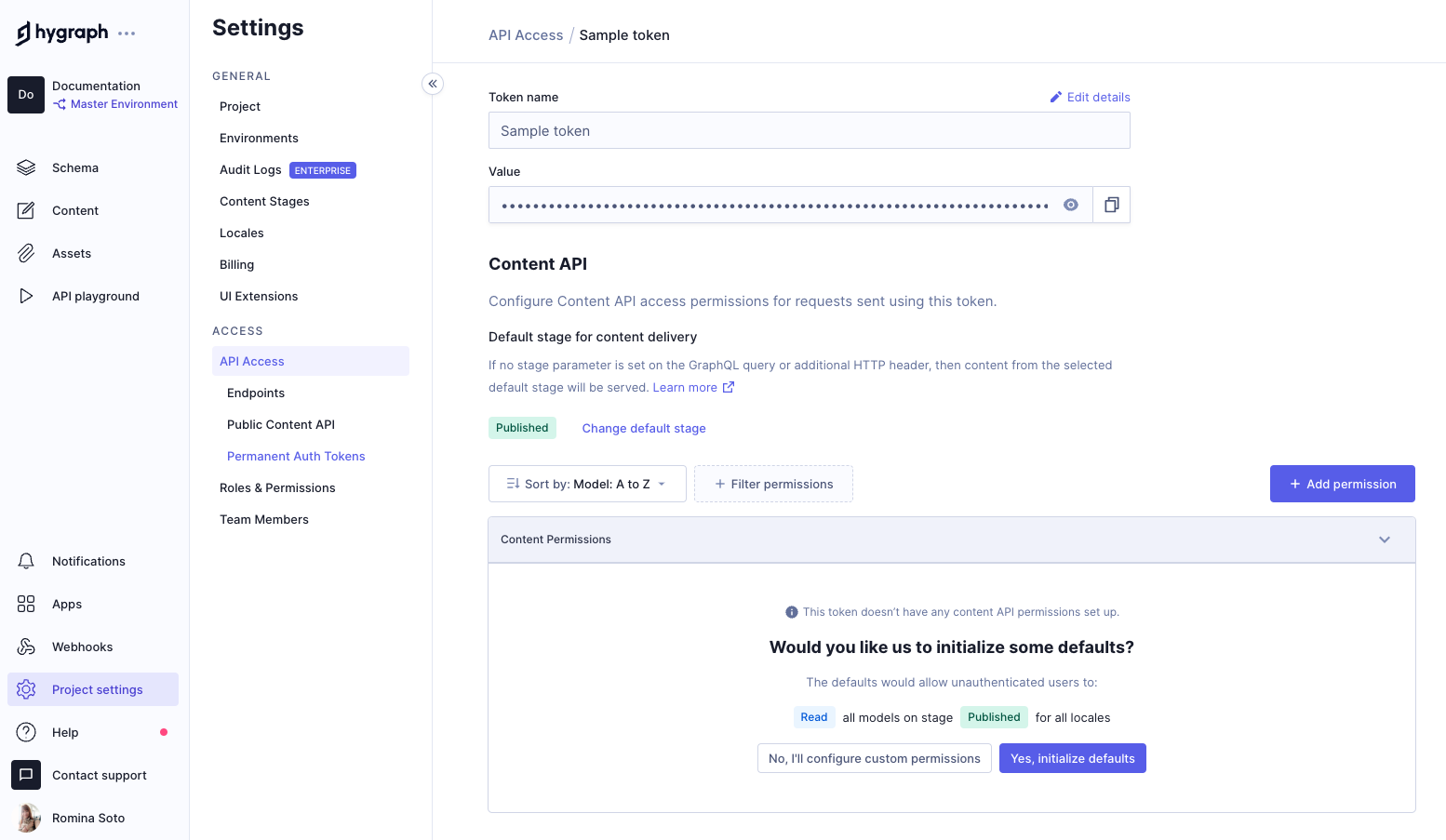The image size is (1446, 840).
Task: Click the Assets paperclip icon
Action: (x=26, y=253)
